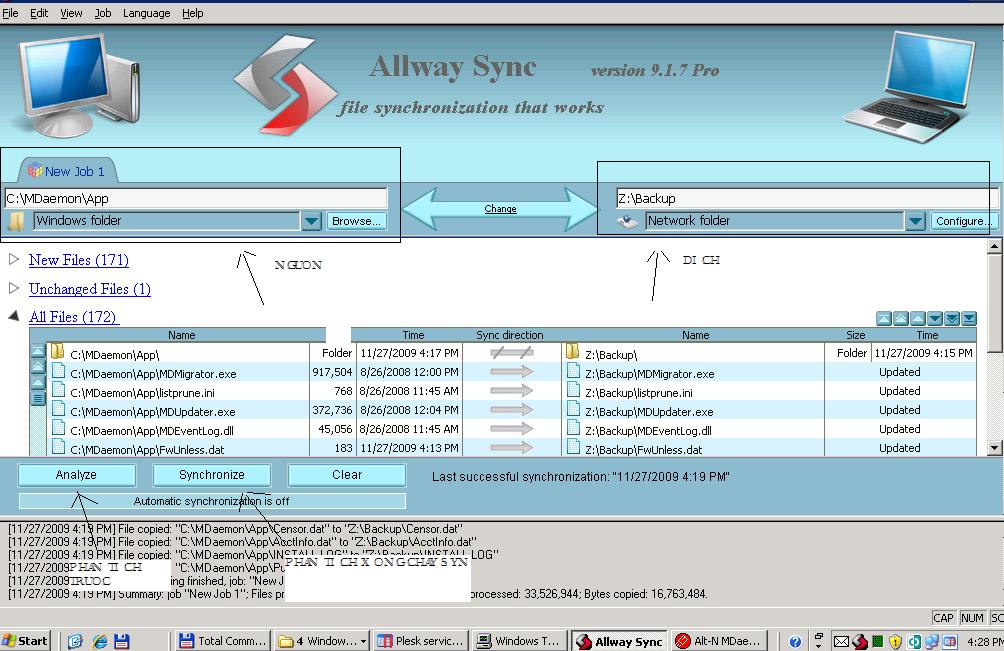
Task: Click sync direction arrow for MDUpdater.exe row
Action: [x=512, y=410]
